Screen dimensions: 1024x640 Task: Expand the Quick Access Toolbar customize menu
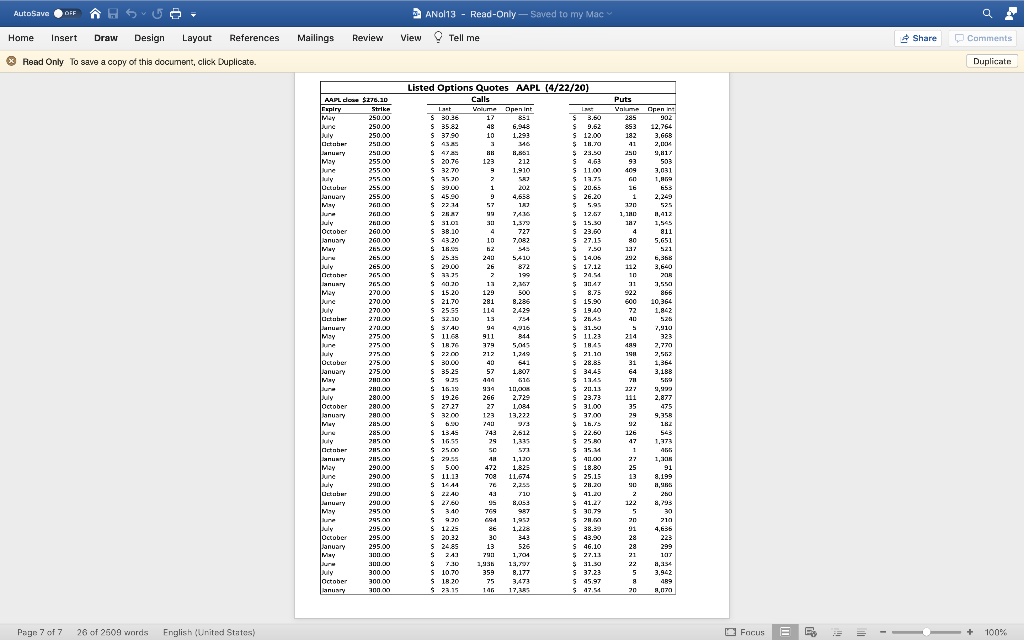tap(194, 13)
